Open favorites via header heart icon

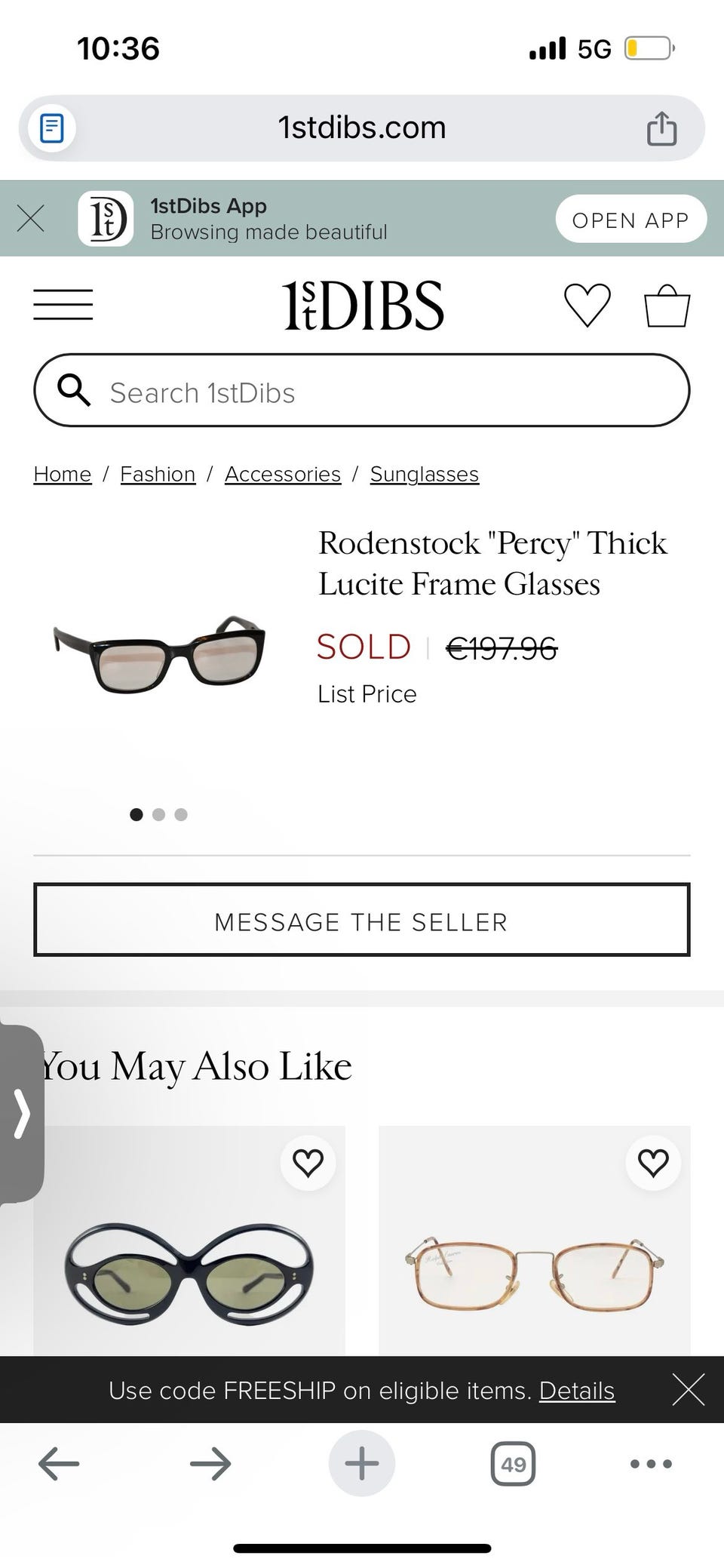[587, 305]
